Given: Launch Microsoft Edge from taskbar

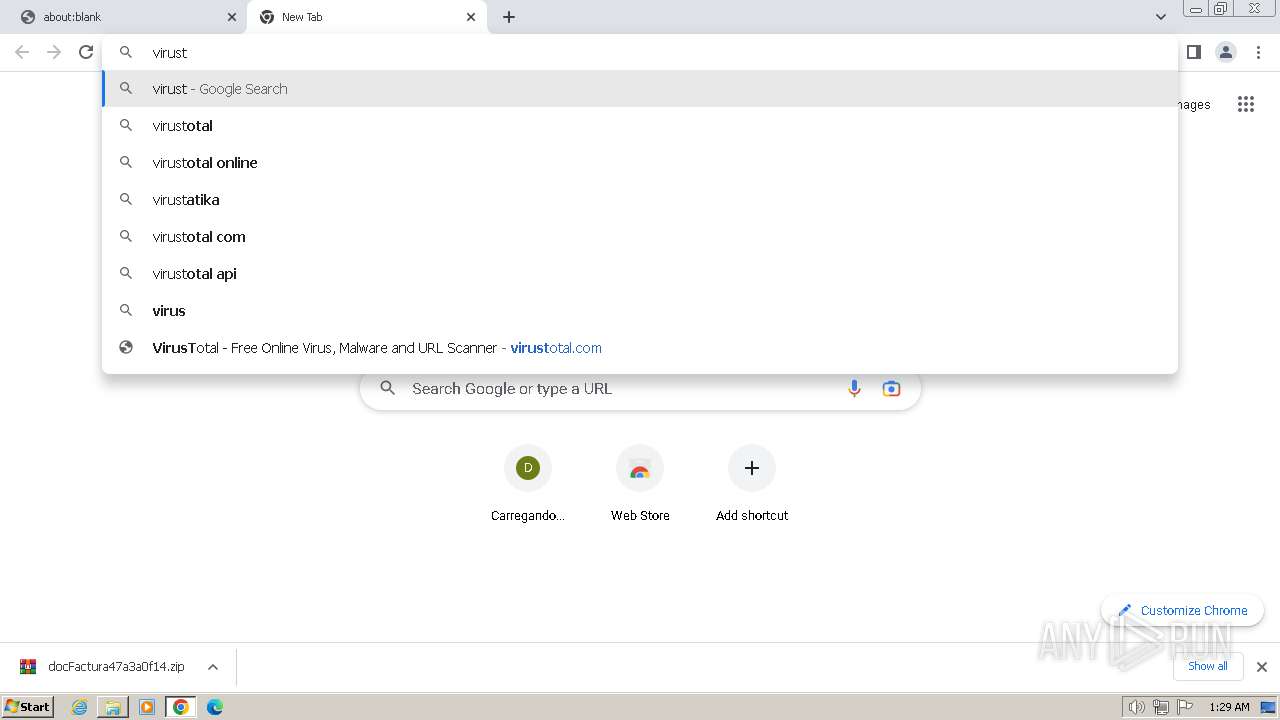Looking at the screenshot, I should point(215,707).
